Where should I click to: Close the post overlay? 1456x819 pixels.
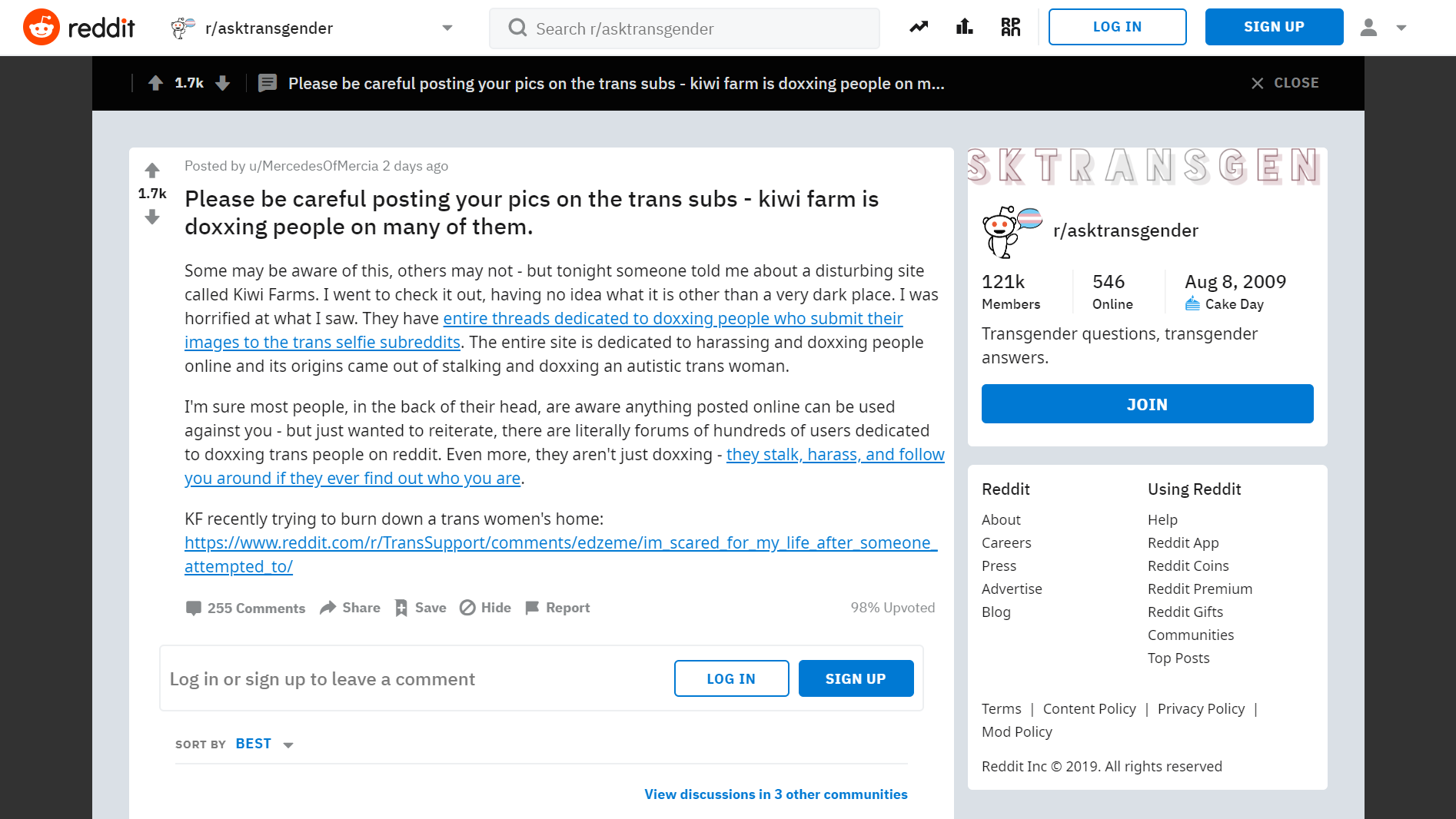[1285, 83]
